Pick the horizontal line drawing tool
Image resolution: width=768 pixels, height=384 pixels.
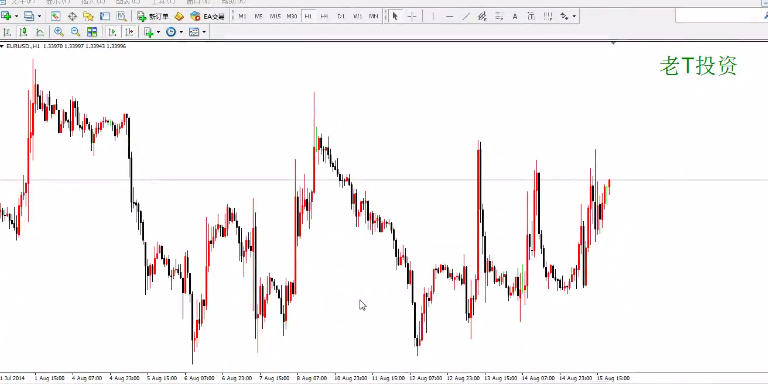pyautogui.click(x=450, y=16)
